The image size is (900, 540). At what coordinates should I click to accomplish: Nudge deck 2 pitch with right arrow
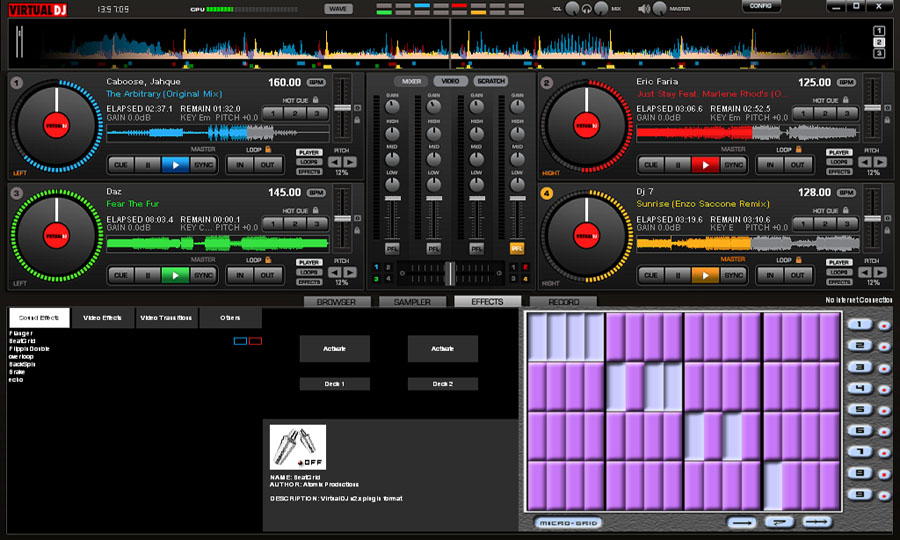coord(880,160)
